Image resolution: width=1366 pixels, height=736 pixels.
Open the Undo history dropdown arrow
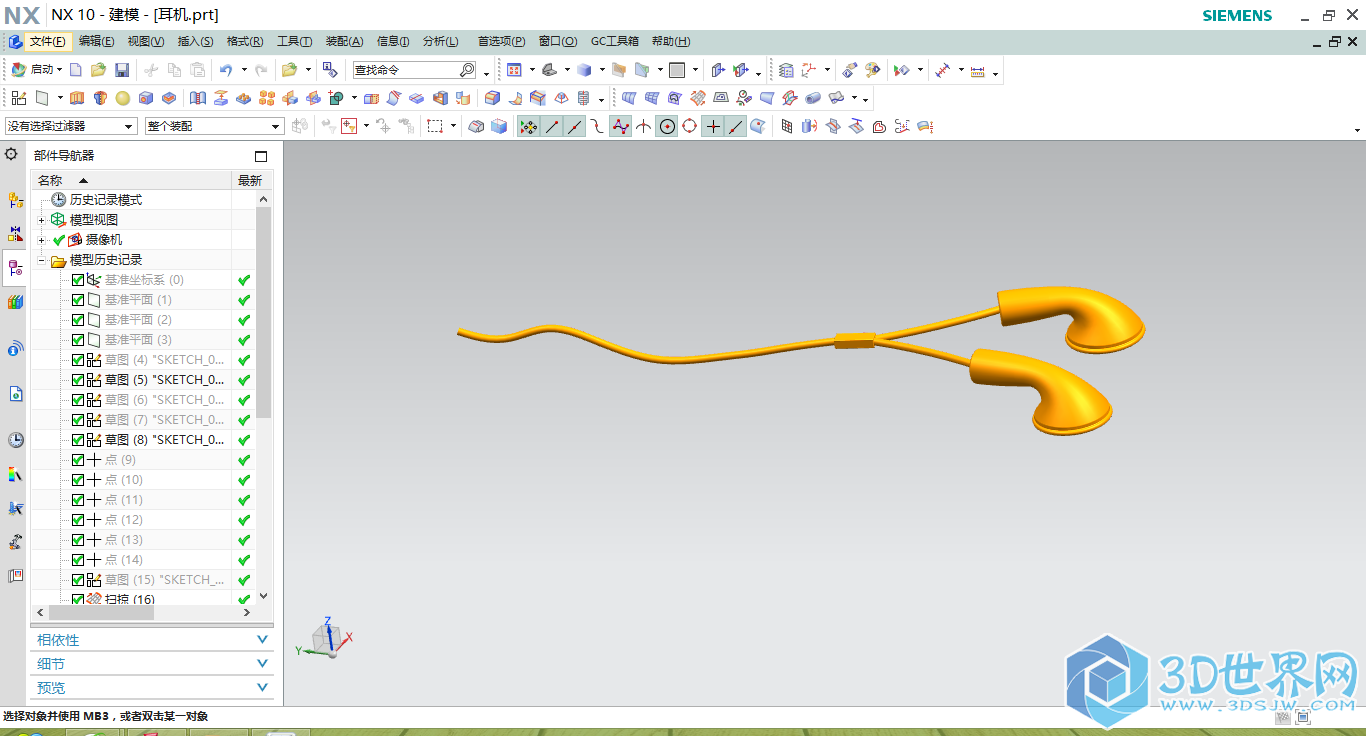pyautogui.click(x=244, y=70)
